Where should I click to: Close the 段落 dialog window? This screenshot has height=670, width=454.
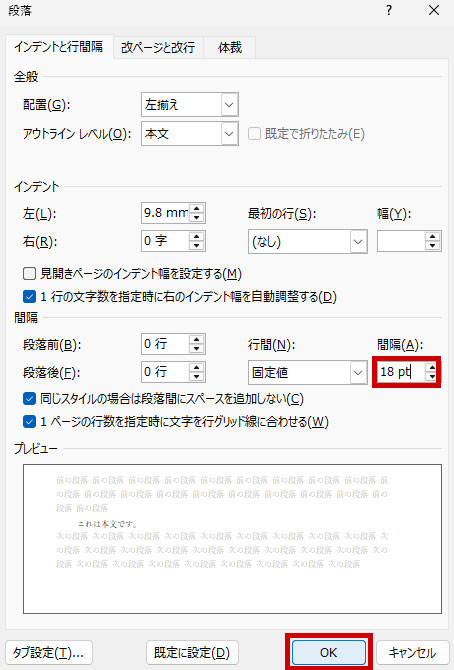(x=434, y=10)
